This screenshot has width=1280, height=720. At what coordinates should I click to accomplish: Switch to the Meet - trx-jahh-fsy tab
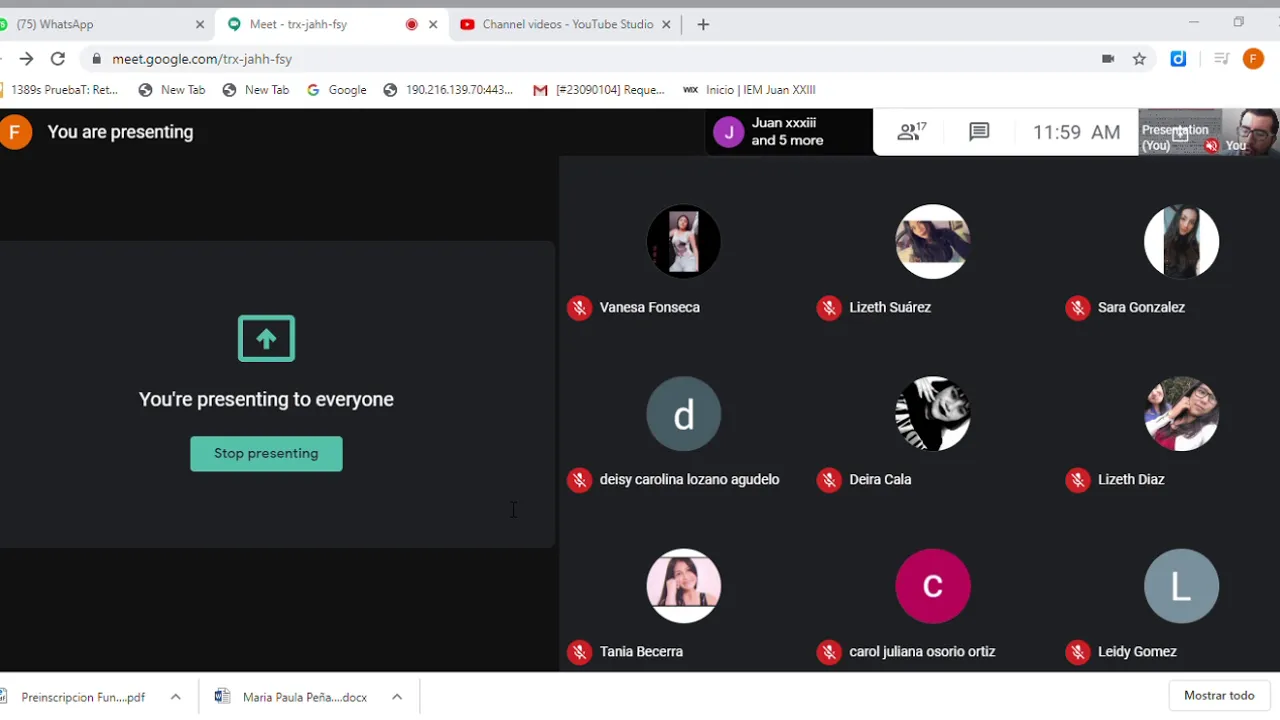330,24
